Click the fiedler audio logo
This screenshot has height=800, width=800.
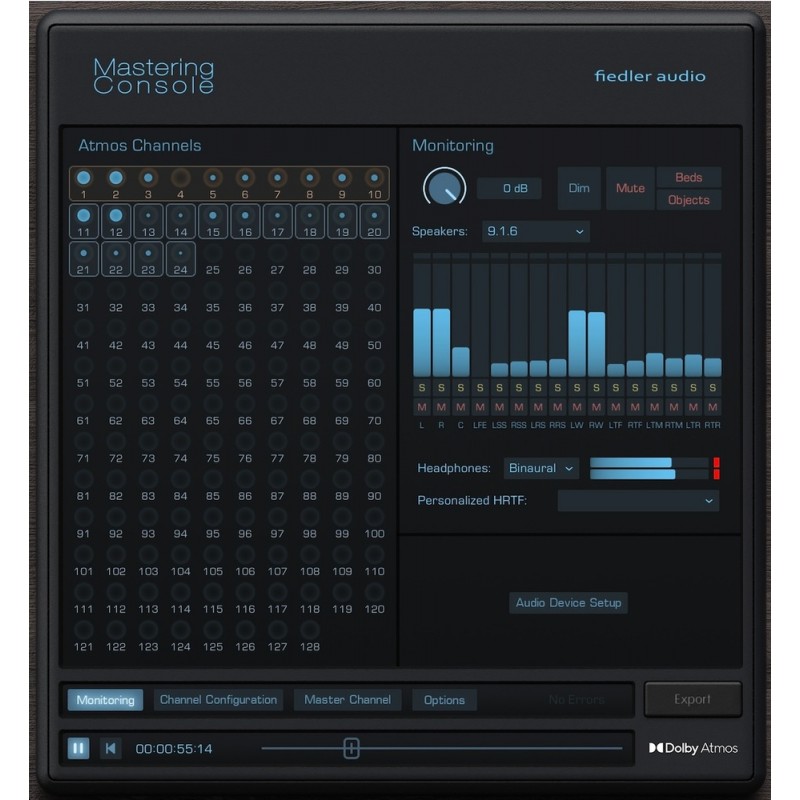(649, 75)
